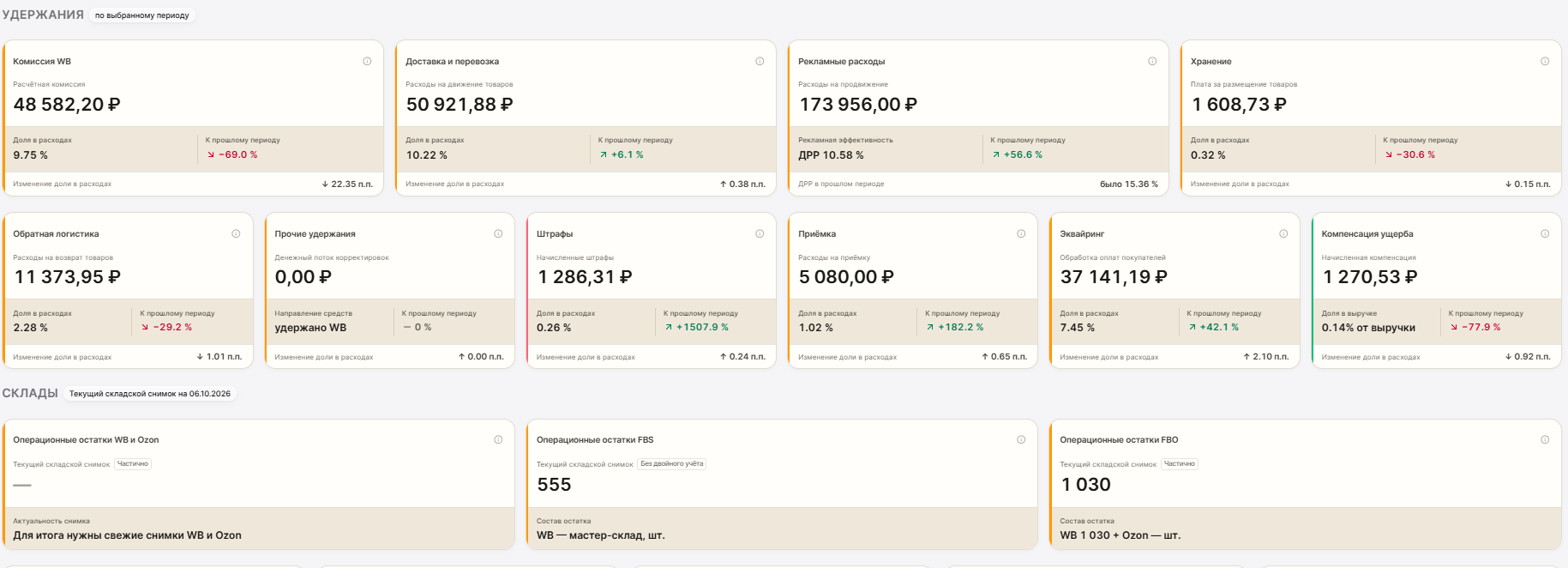This screenshot has width=1568, height=568.
Task: Select the 'Текущий складской снимок на 06.10.2026' badge
Action: pos(150,394)
